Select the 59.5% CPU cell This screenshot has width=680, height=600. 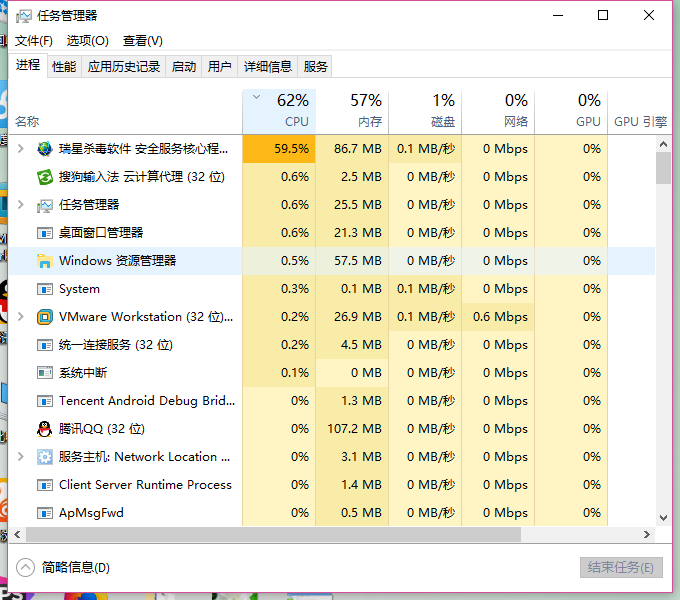(x=279, y=149)
